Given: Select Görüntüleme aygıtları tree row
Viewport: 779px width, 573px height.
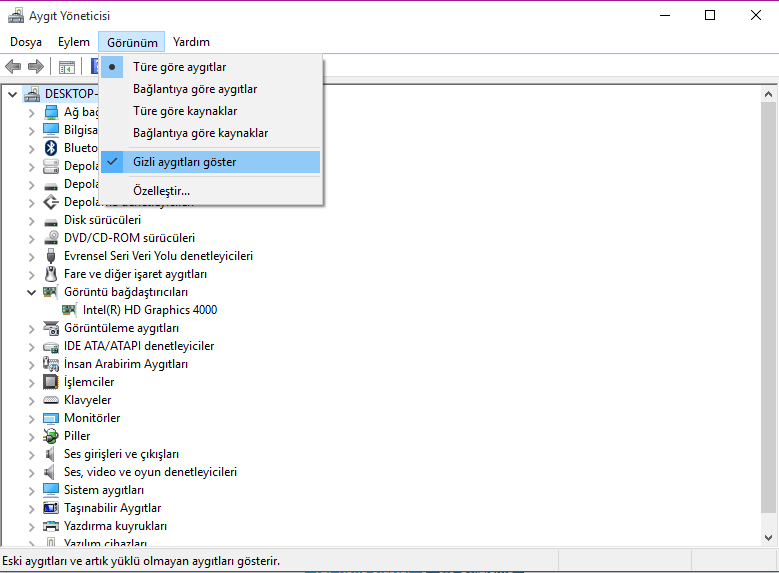Looking at the screenshot, I should coord(121,328).
